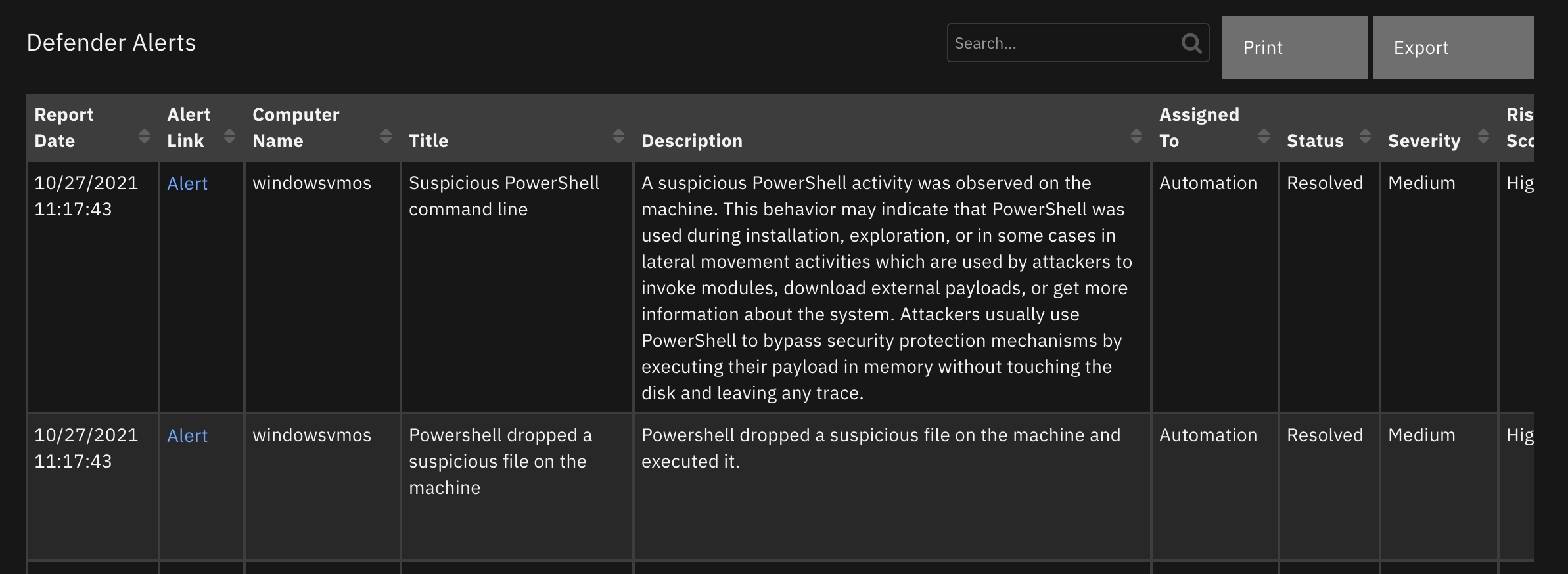The height and width of the screenshot is (574, 1568).
Task: Sort by Report Date column arrows
Action: [145, 136]
